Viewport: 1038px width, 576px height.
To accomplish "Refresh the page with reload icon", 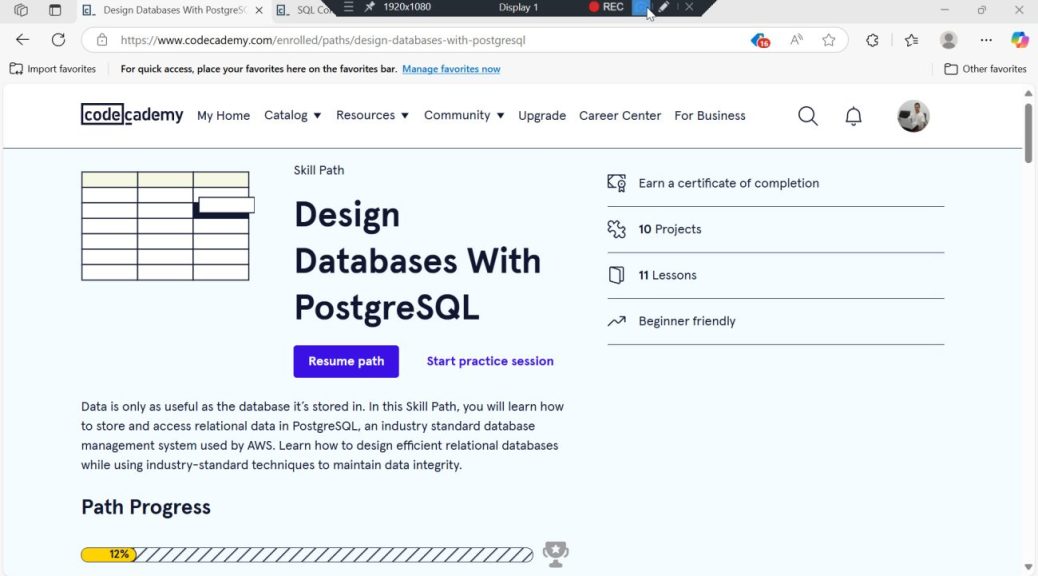I will (58, 40).
